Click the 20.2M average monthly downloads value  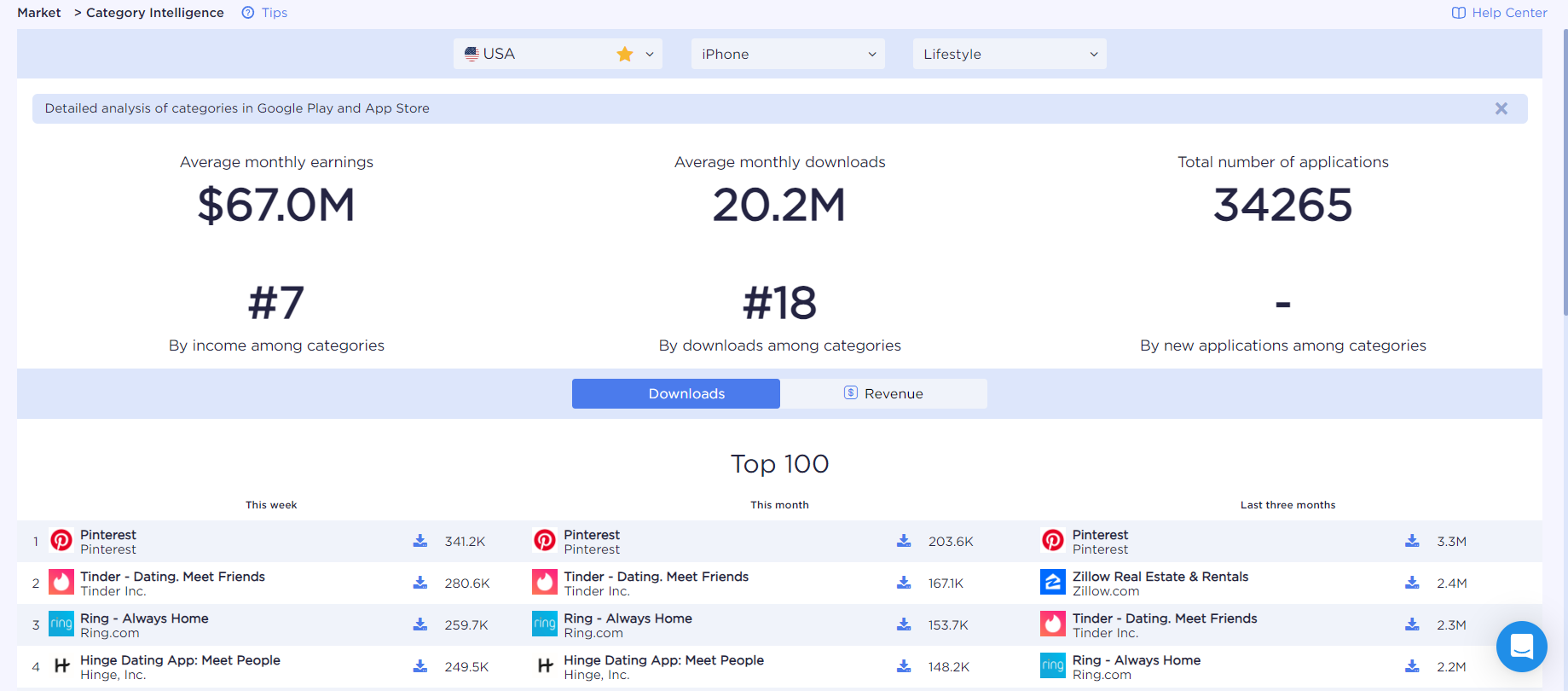point(779,205)
